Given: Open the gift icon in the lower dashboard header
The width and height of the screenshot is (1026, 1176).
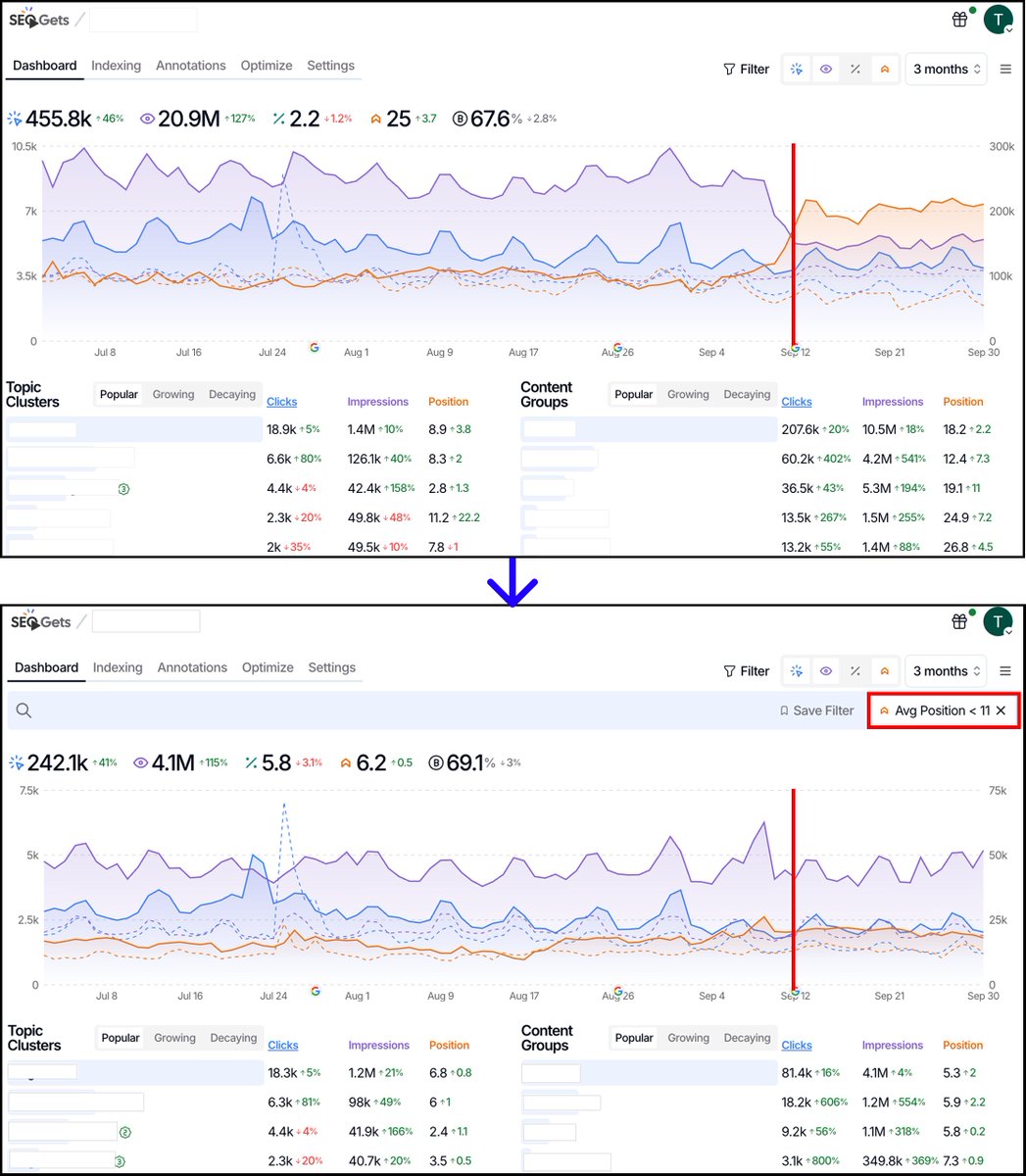Looking at the screenshot, I should [x=959, y=621].
